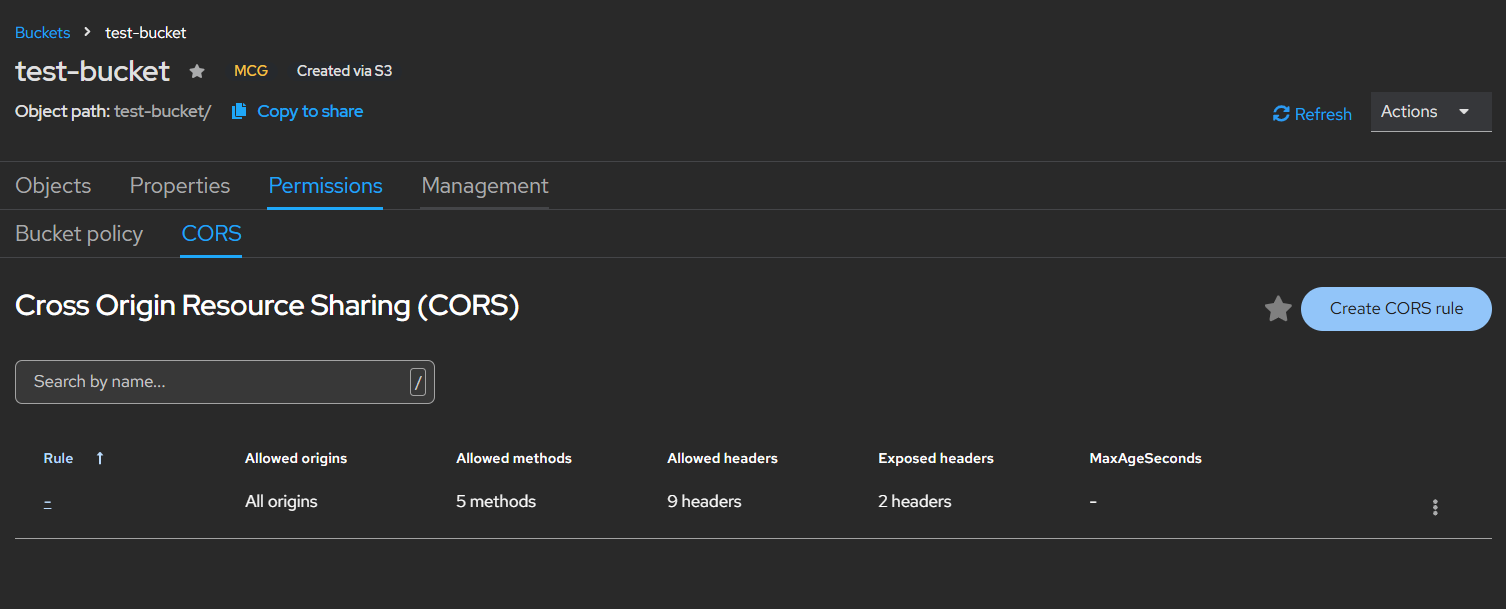Click the slash shortcut icon in search box
Viewport: 1506px width, 609px height.
tap(418, 381)
